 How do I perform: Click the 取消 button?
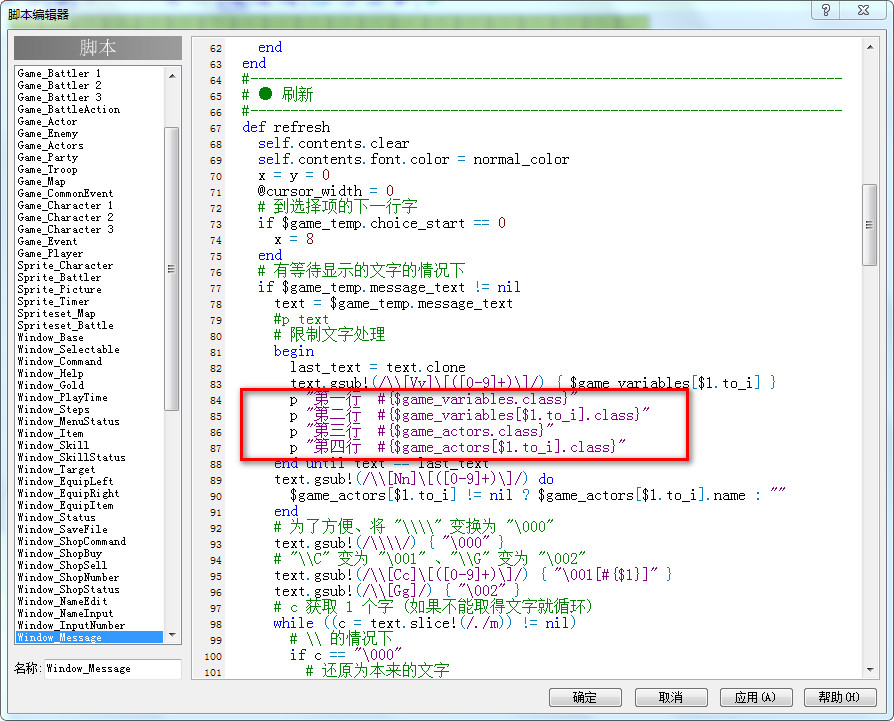click(x=671, y=697)
